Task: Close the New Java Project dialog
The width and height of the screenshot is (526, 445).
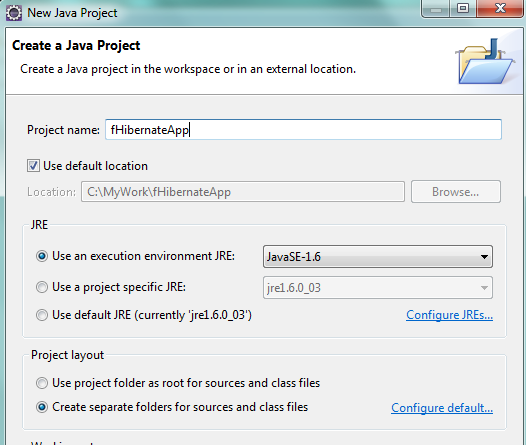Action: [x=501, y=9]
